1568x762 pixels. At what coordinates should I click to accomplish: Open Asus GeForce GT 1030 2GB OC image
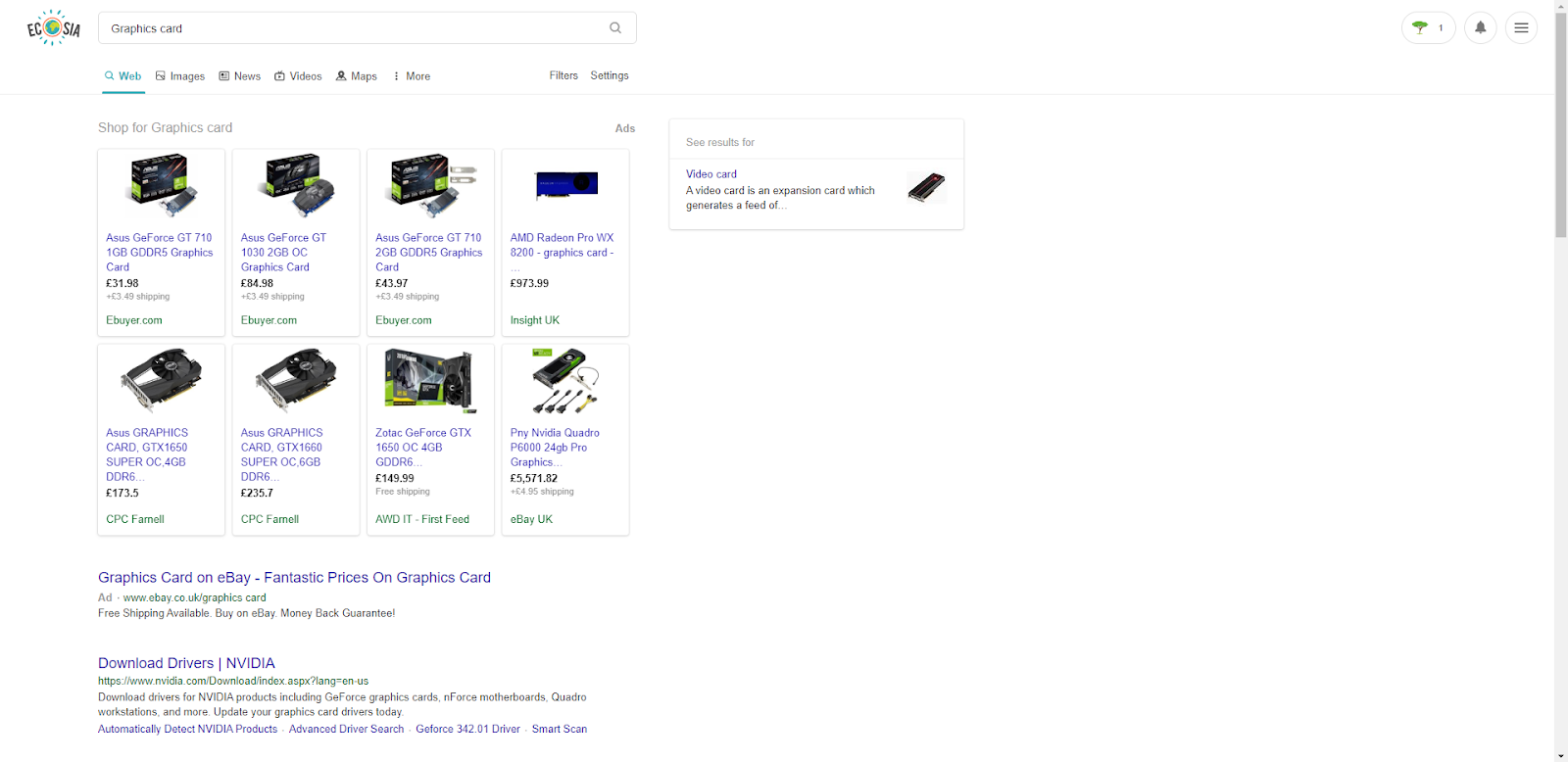click(x=296, y=186)
